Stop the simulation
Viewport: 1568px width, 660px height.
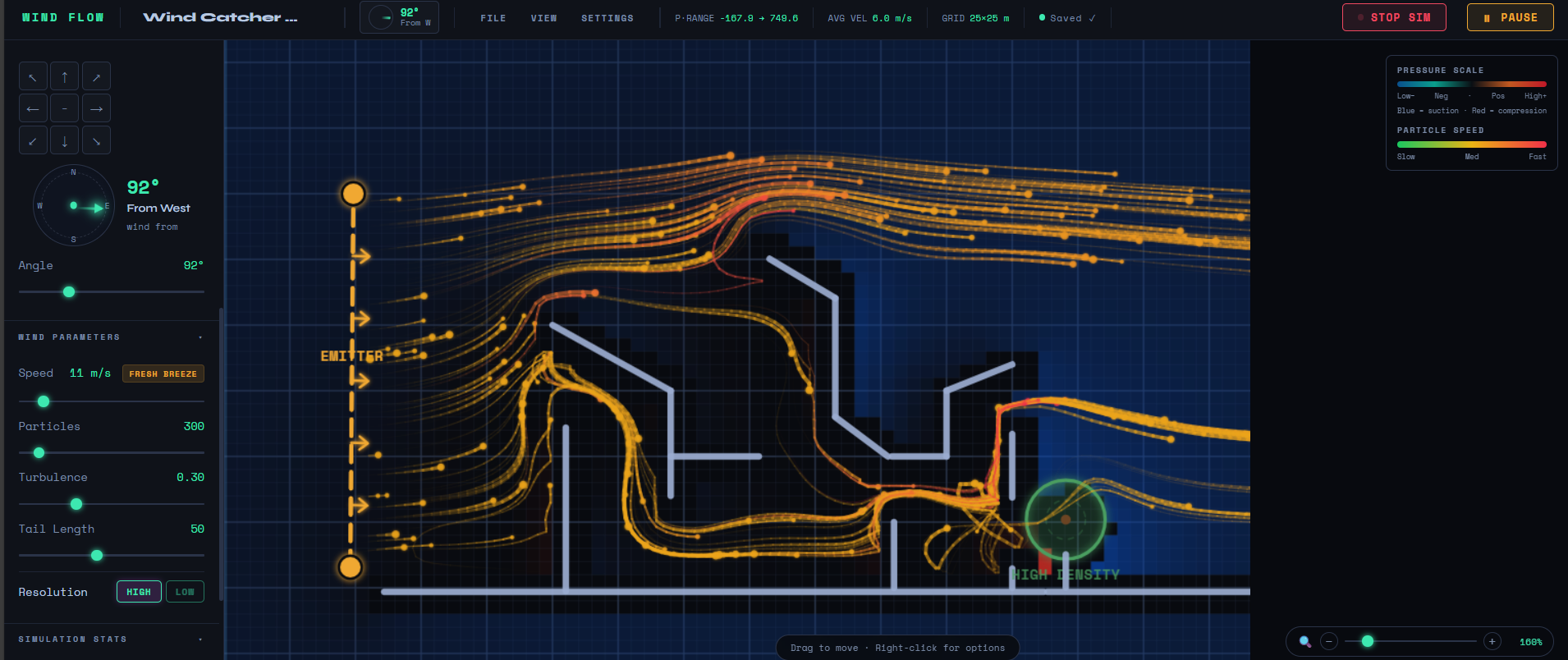tap(1394, 17)
